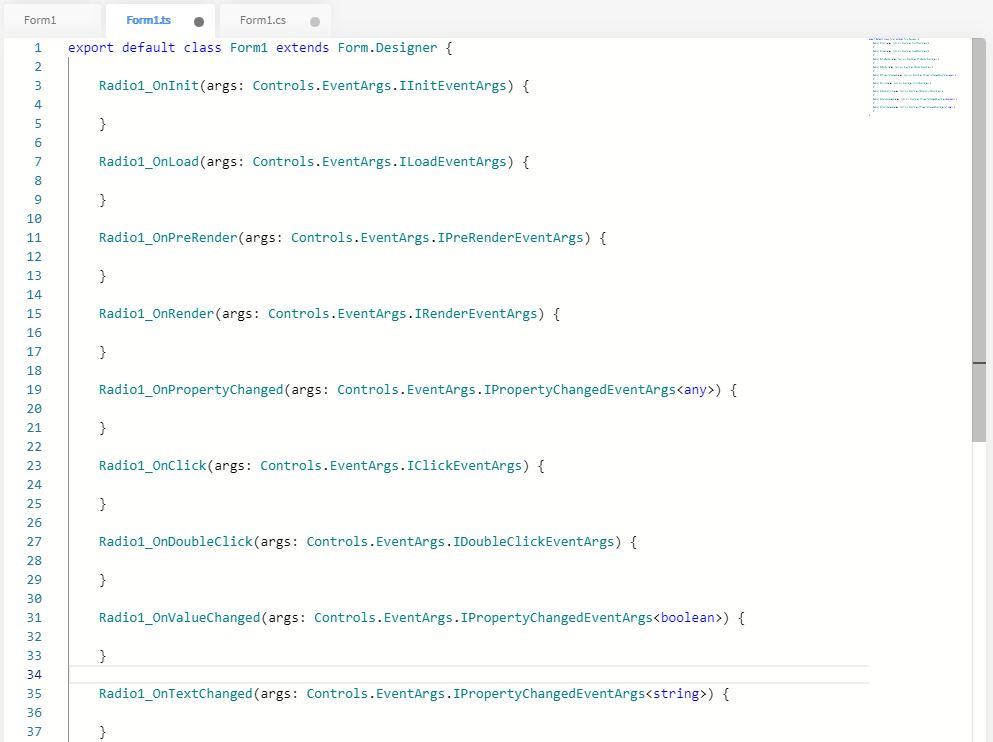Click the unsaved dot on Form1.ts tab
The height and width of the screenshot is (742, 993).
199,21
